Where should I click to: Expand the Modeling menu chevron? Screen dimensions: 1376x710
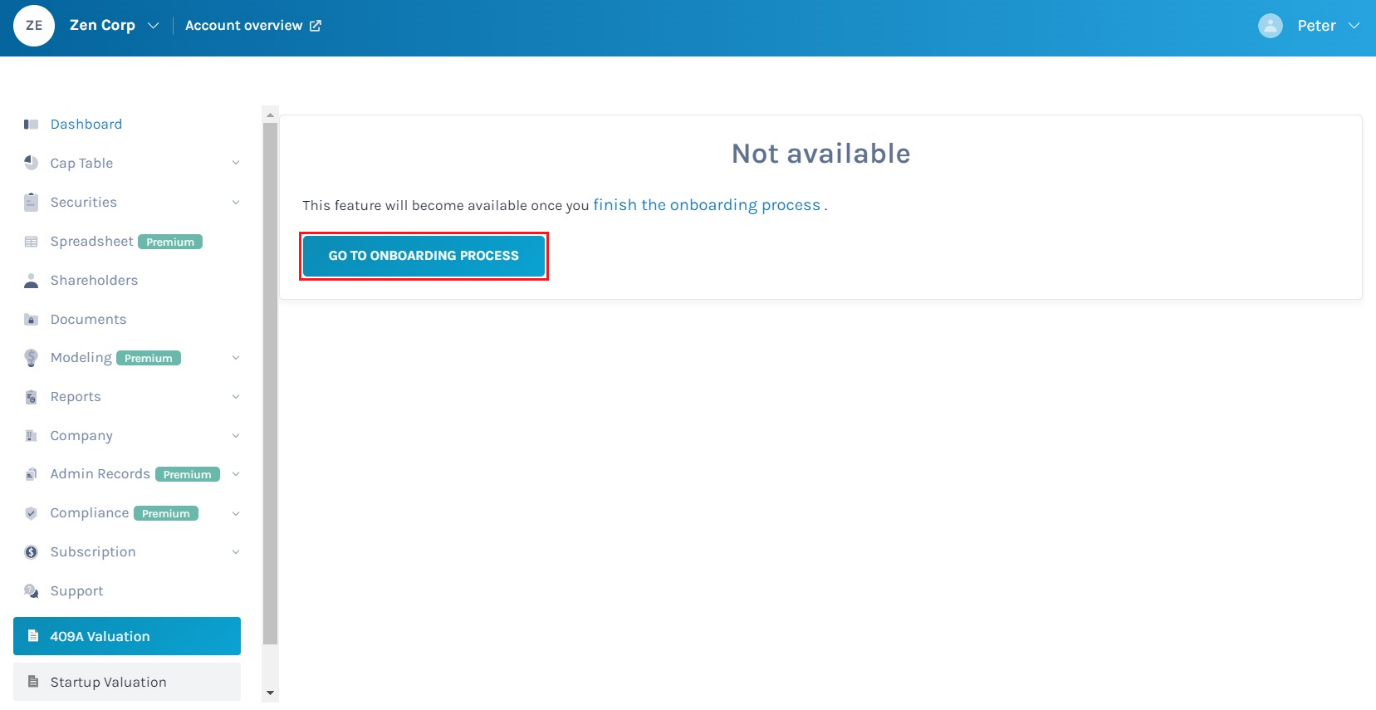pyautogui.click(x=236, y=358)
